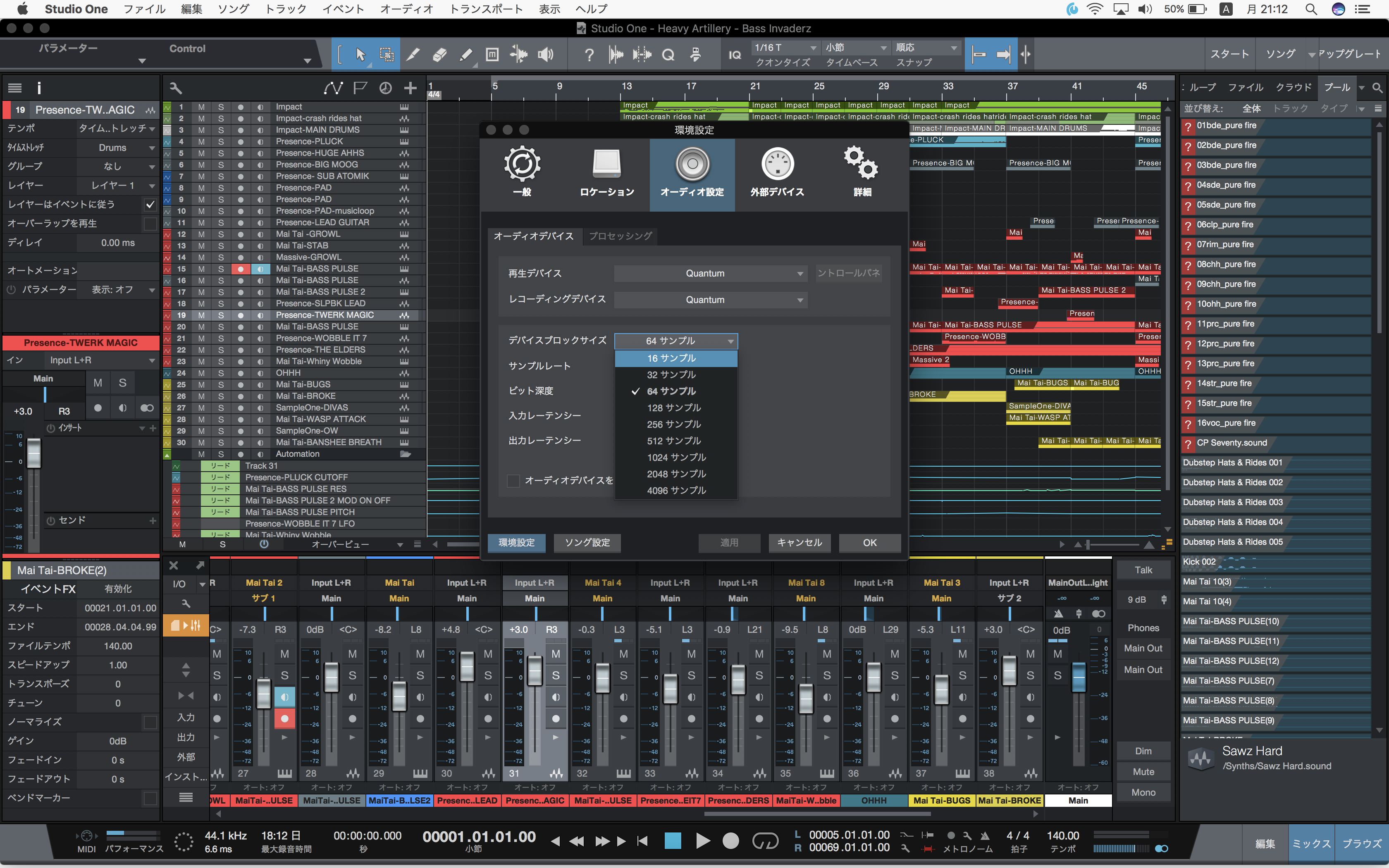
Task: Open the レイヤー 1 dropdown
Action: pyautogui.click(x=117, y=186)
